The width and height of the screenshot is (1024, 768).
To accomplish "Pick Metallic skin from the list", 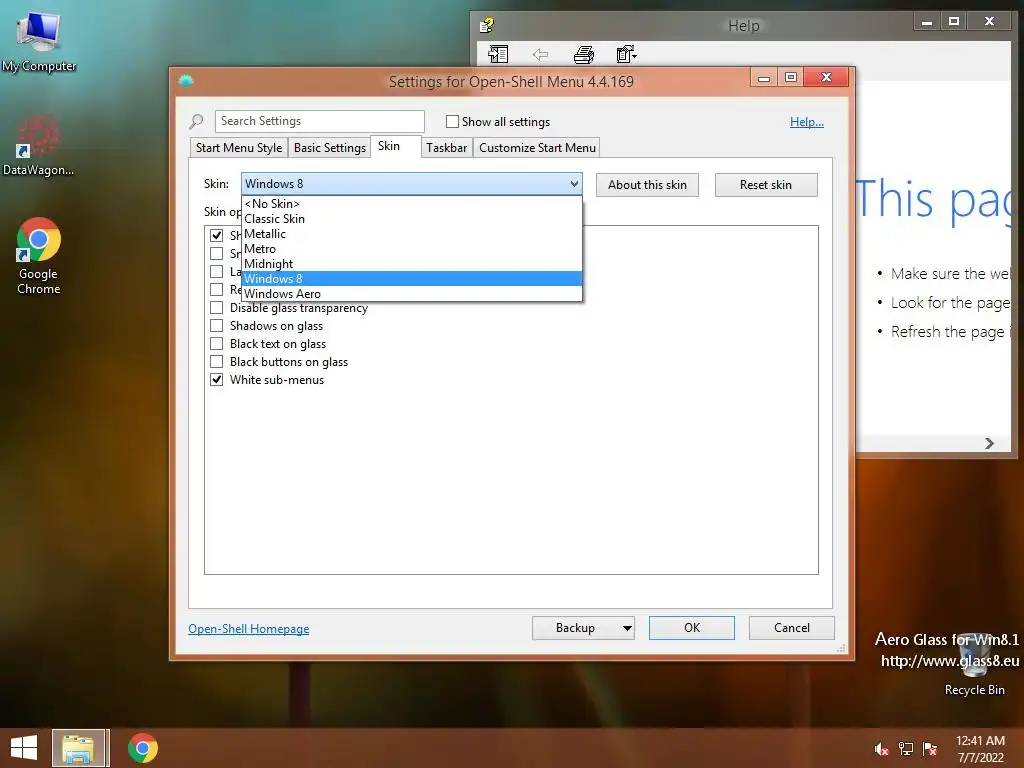I will tap(411, 234).
